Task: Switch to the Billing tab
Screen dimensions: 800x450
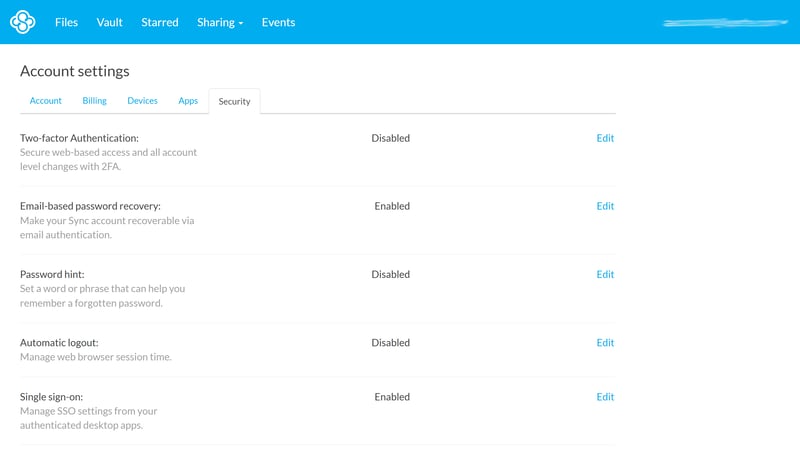Action: coord(94,101)
